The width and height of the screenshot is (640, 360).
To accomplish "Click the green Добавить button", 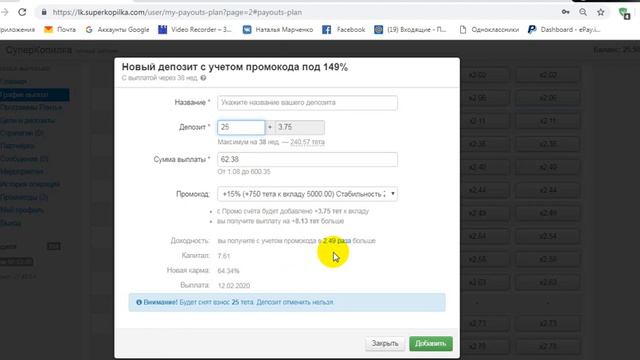I will point(431,344).
